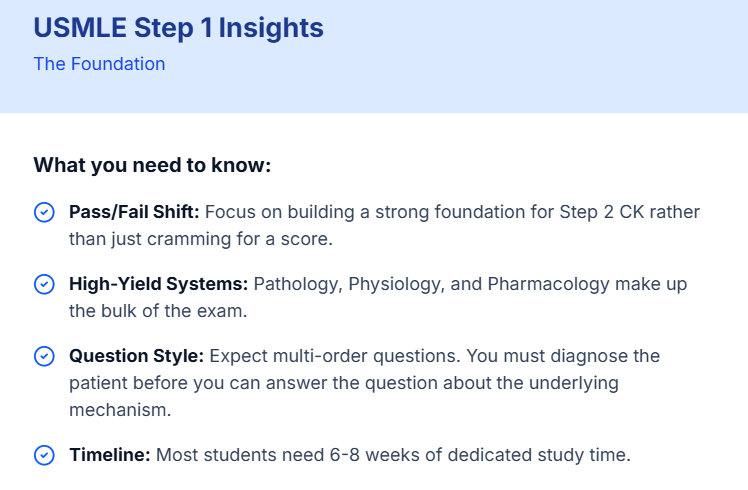The width and height of the screenshot is (748, 490).
Task: Click the checkmark icon beside Question Style
Action: click(x=44, y=356)
